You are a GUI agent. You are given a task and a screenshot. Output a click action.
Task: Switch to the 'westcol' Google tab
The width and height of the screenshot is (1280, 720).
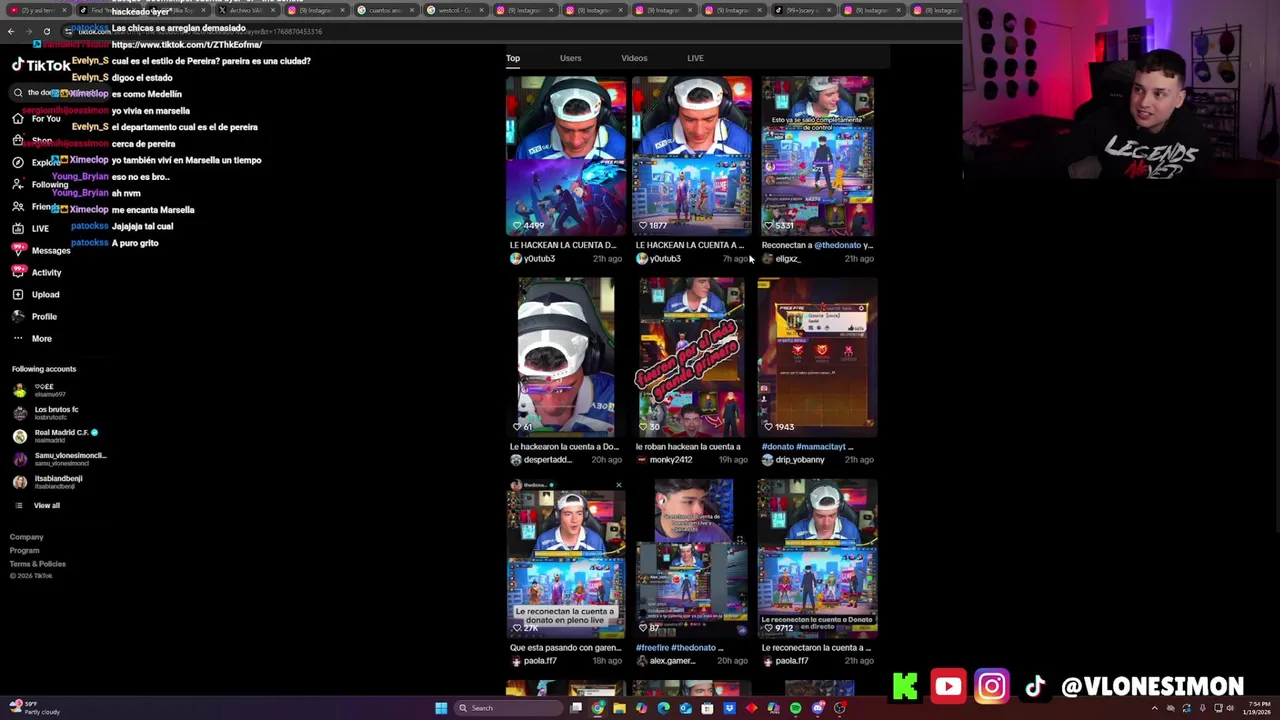pos(455,10)
